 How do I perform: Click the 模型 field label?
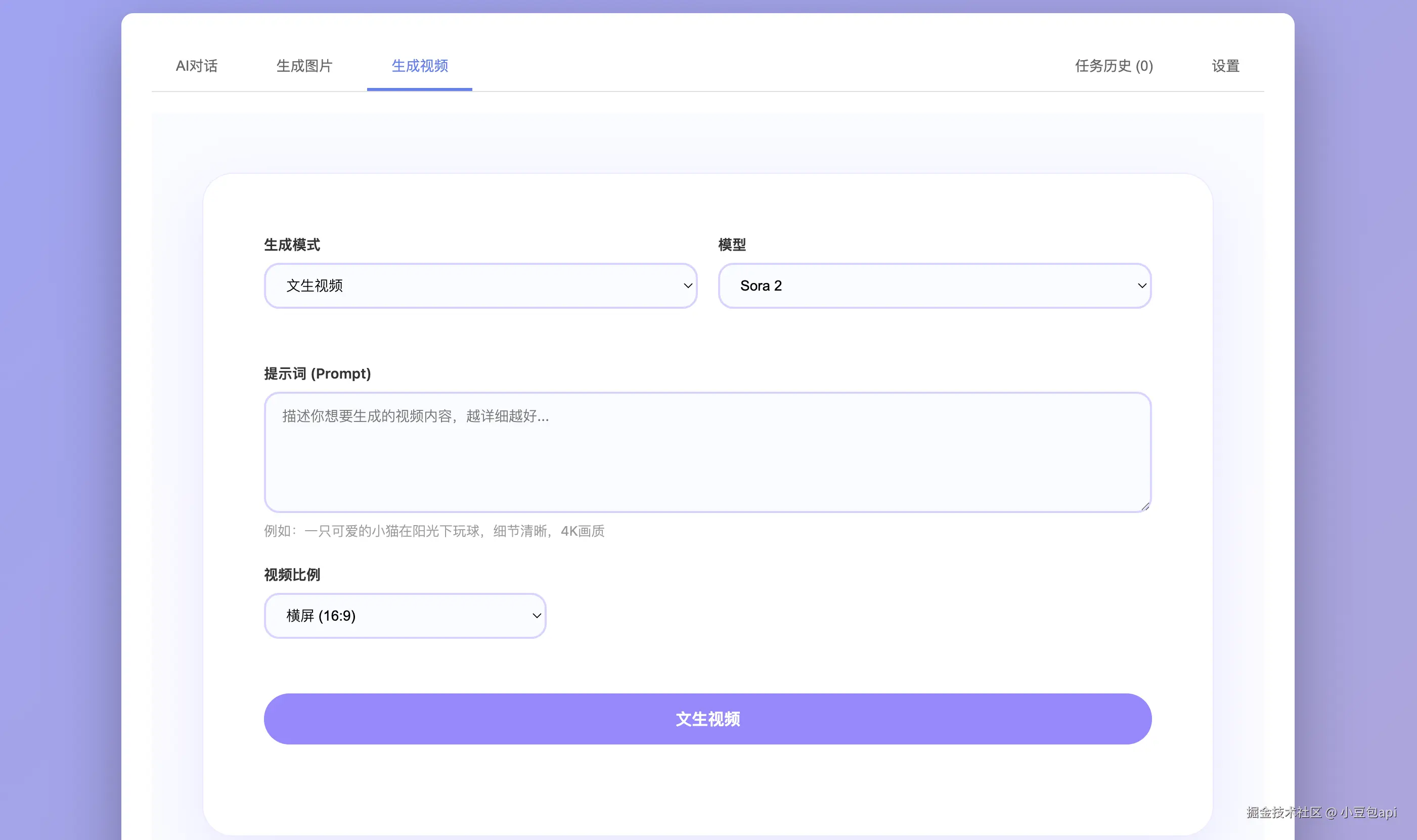click(x=732, y=245)
